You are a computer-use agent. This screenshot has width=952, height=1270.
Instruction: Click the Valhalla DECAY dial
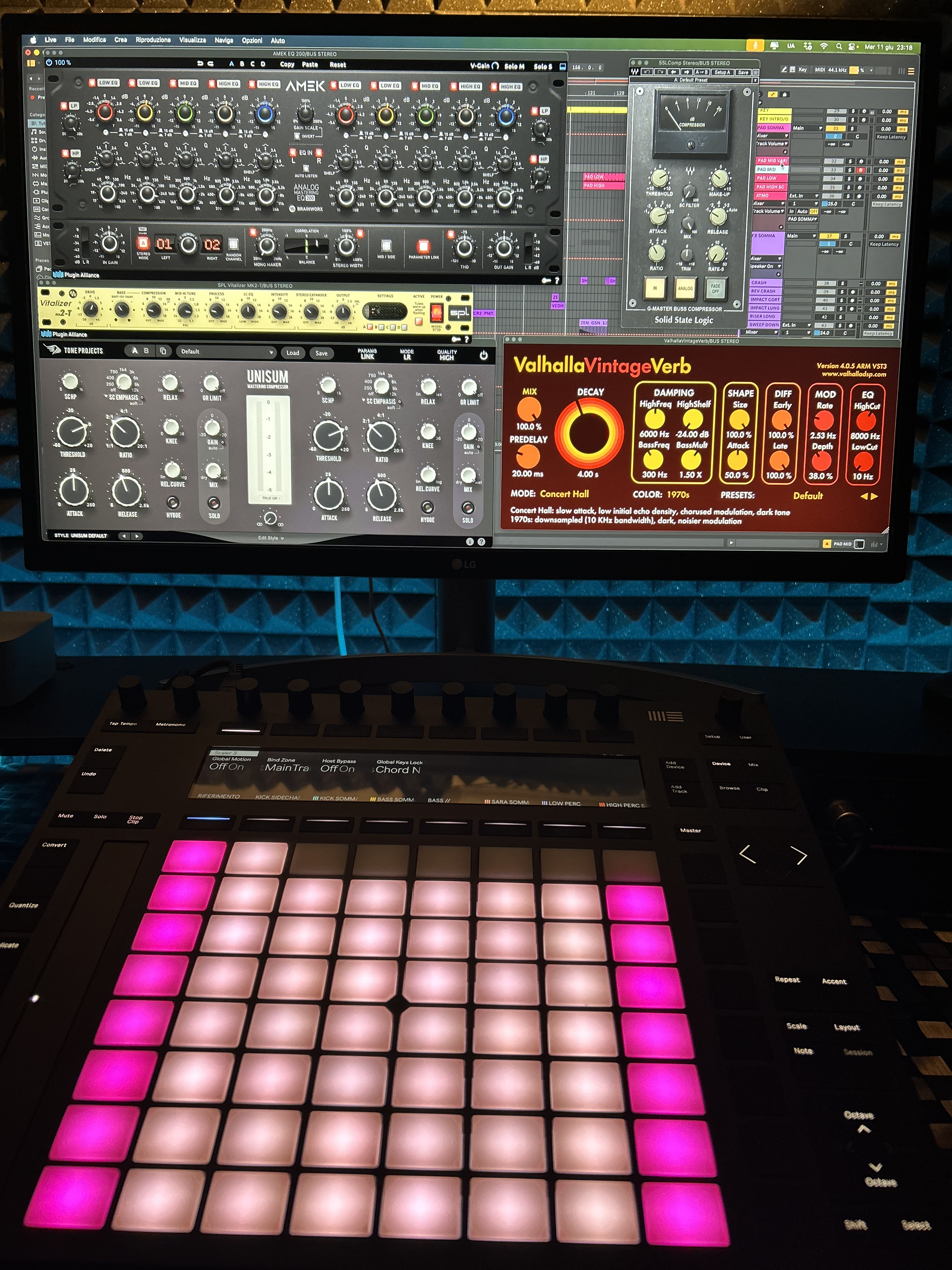point(589,433)
